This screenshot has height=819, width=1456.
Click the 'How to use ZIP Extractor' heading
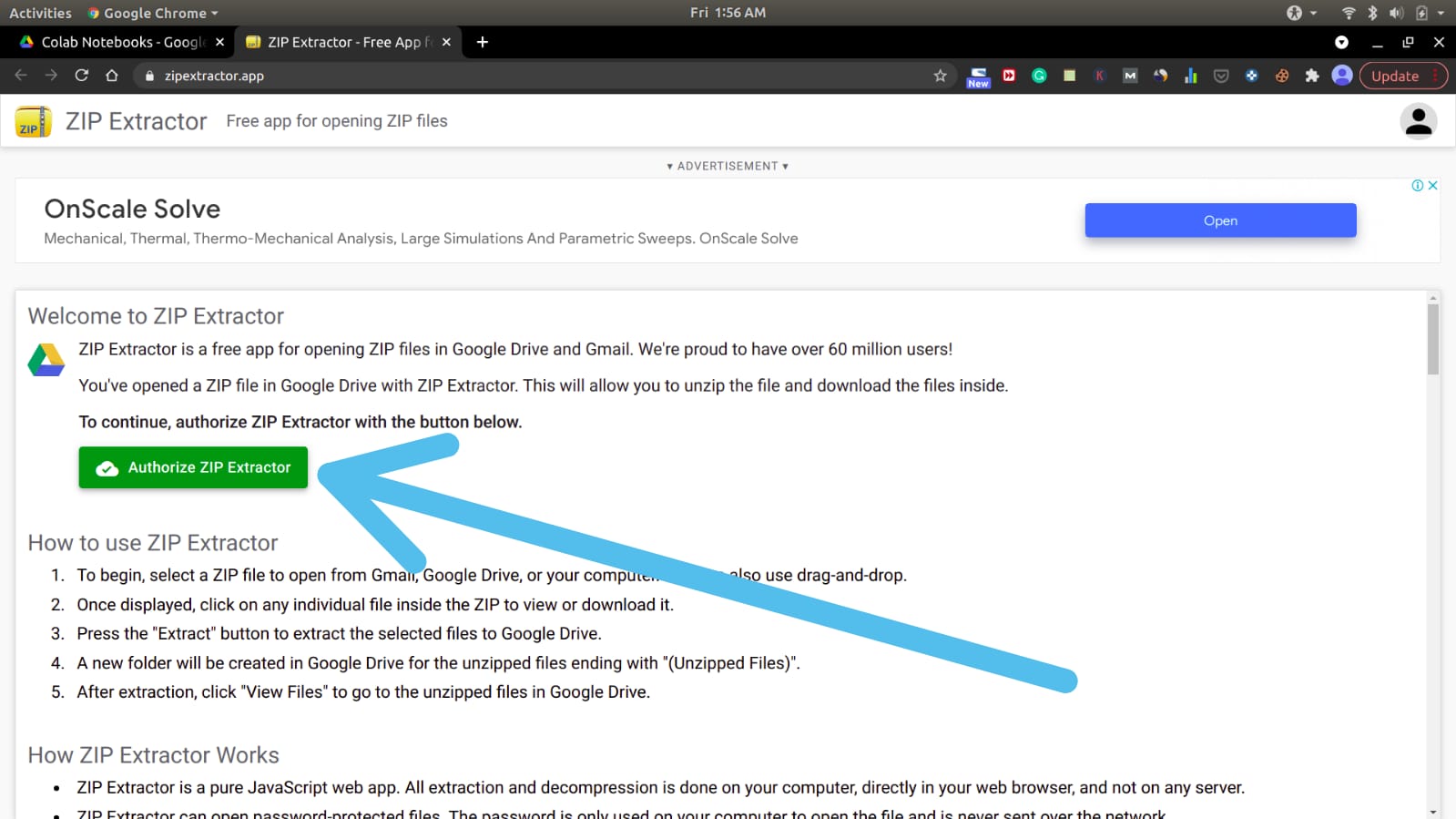(153, 543)
